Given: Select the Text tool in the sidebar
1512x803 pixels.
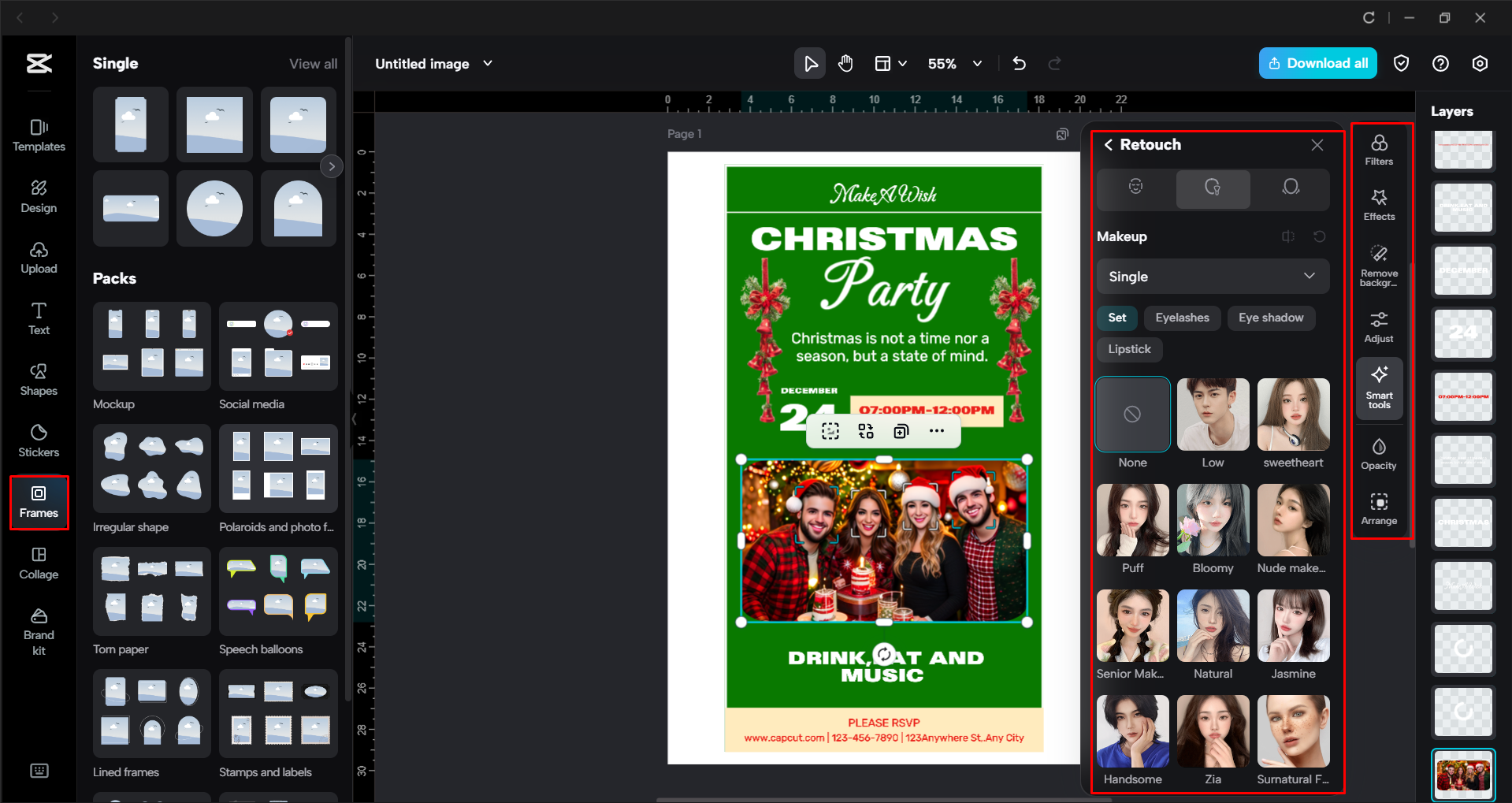Looking at the screenshot, I should tap(39, 318).
